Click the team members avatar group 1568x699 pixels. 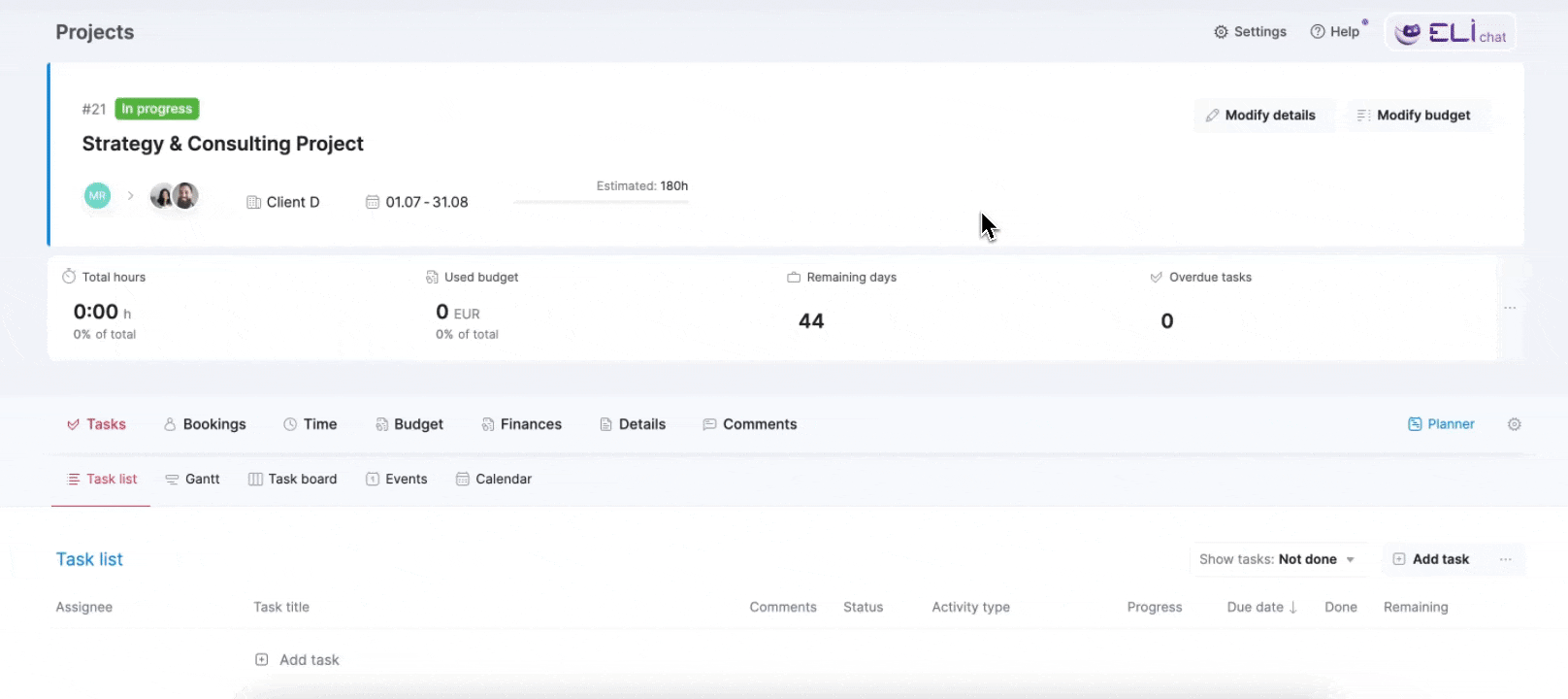coord(175,195)
